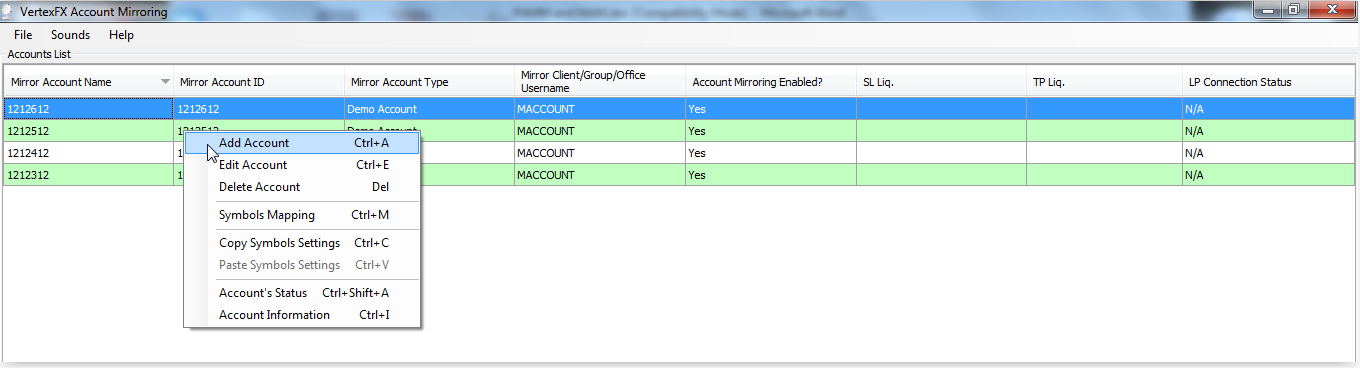1360x368 pixels.
Task: Open Account Information from context menu
Action: pos(302,315)
